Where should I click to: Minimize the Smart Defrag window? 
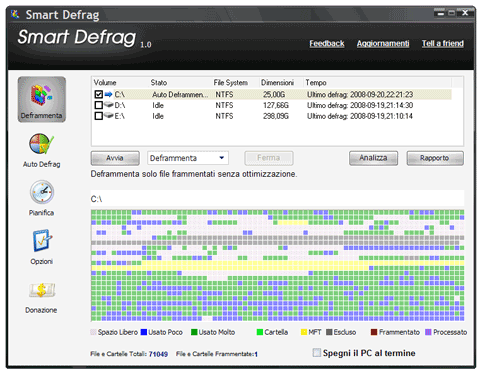(x=441, y=13)
